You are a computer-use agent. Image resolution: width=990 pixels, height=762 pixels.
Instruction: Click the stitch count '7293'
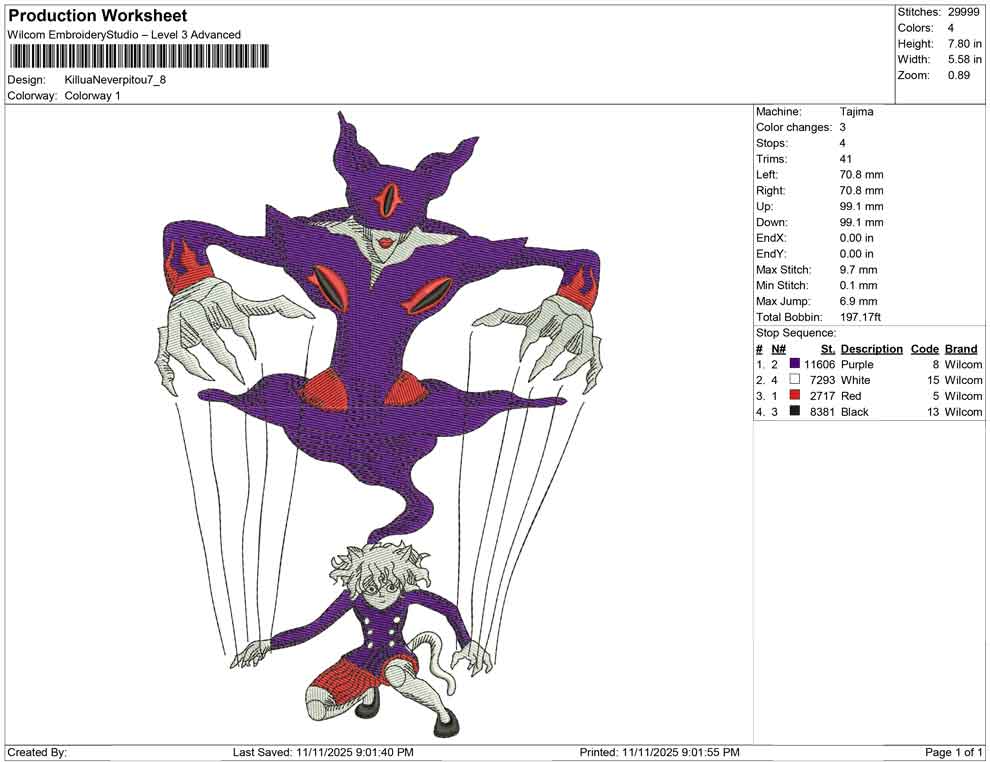coord(823,380)
